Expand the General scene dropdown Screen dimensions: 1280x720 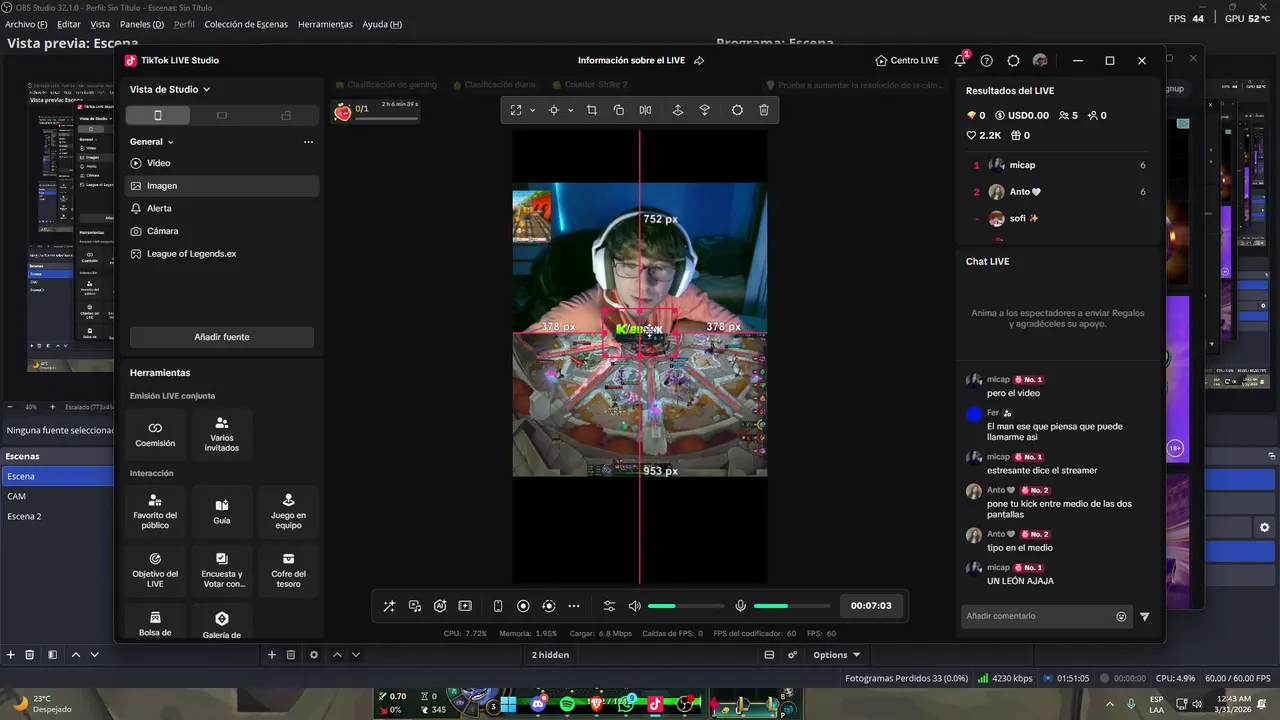[x=152, y=142]
